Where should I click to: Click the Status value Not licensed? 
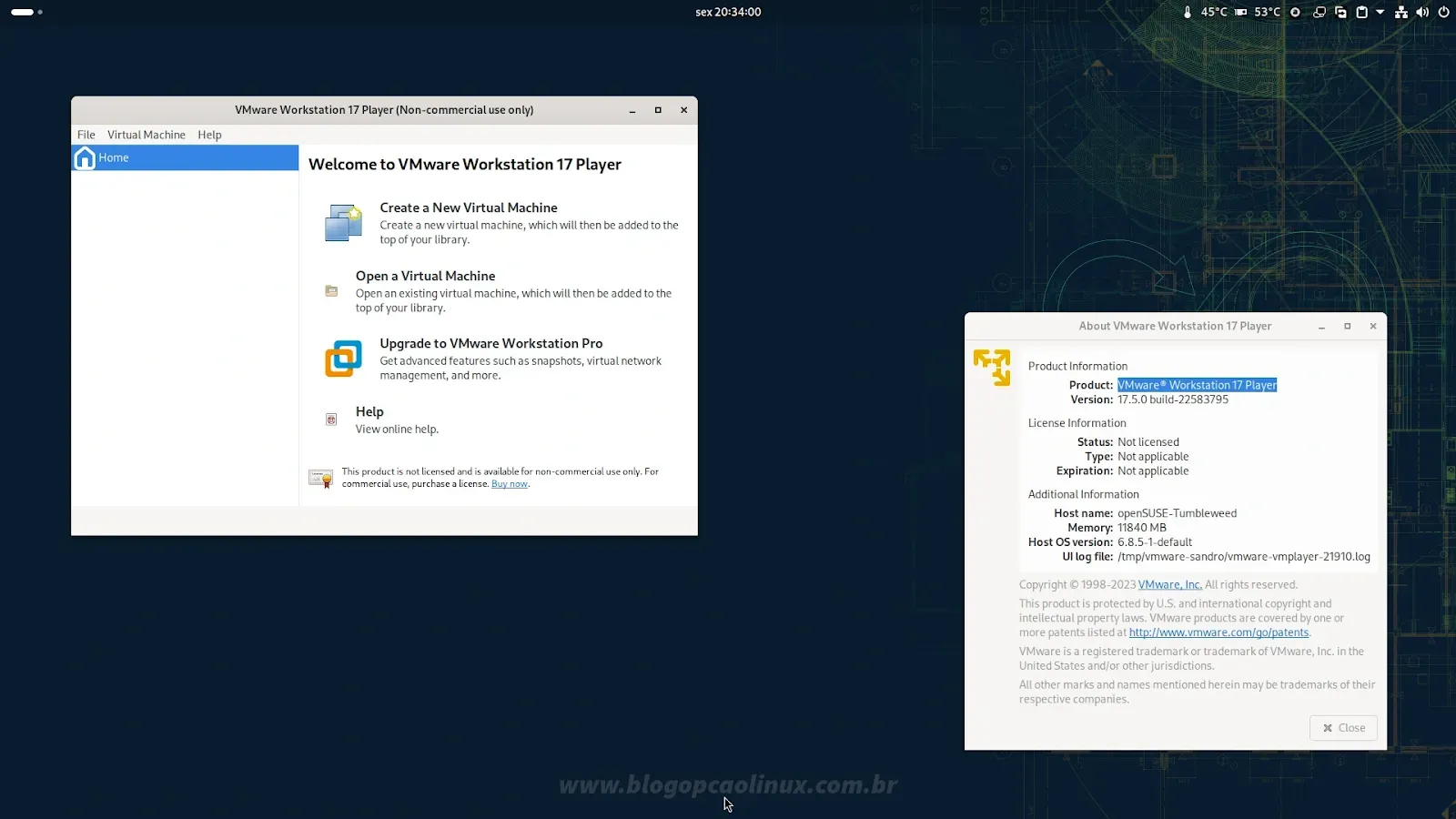[x=1148, y=442]
